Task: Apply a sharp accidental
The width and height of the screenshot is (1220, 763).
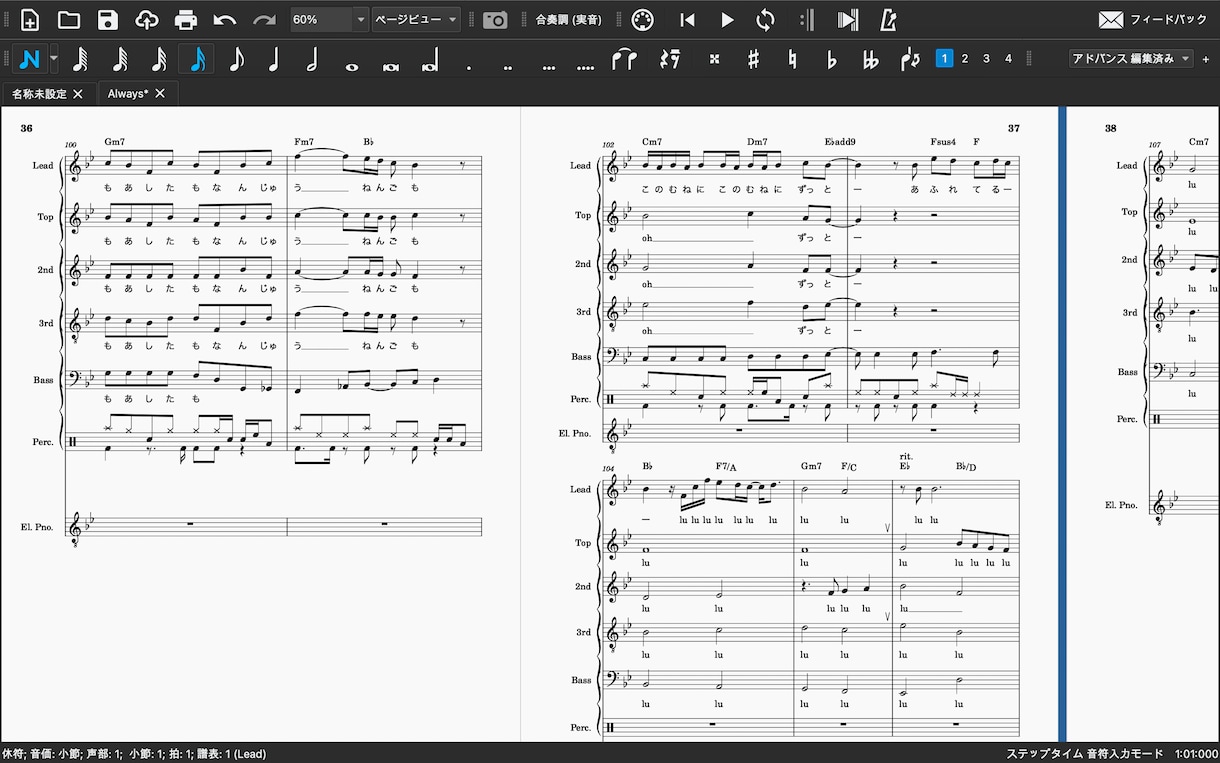Action: (754, 60)
